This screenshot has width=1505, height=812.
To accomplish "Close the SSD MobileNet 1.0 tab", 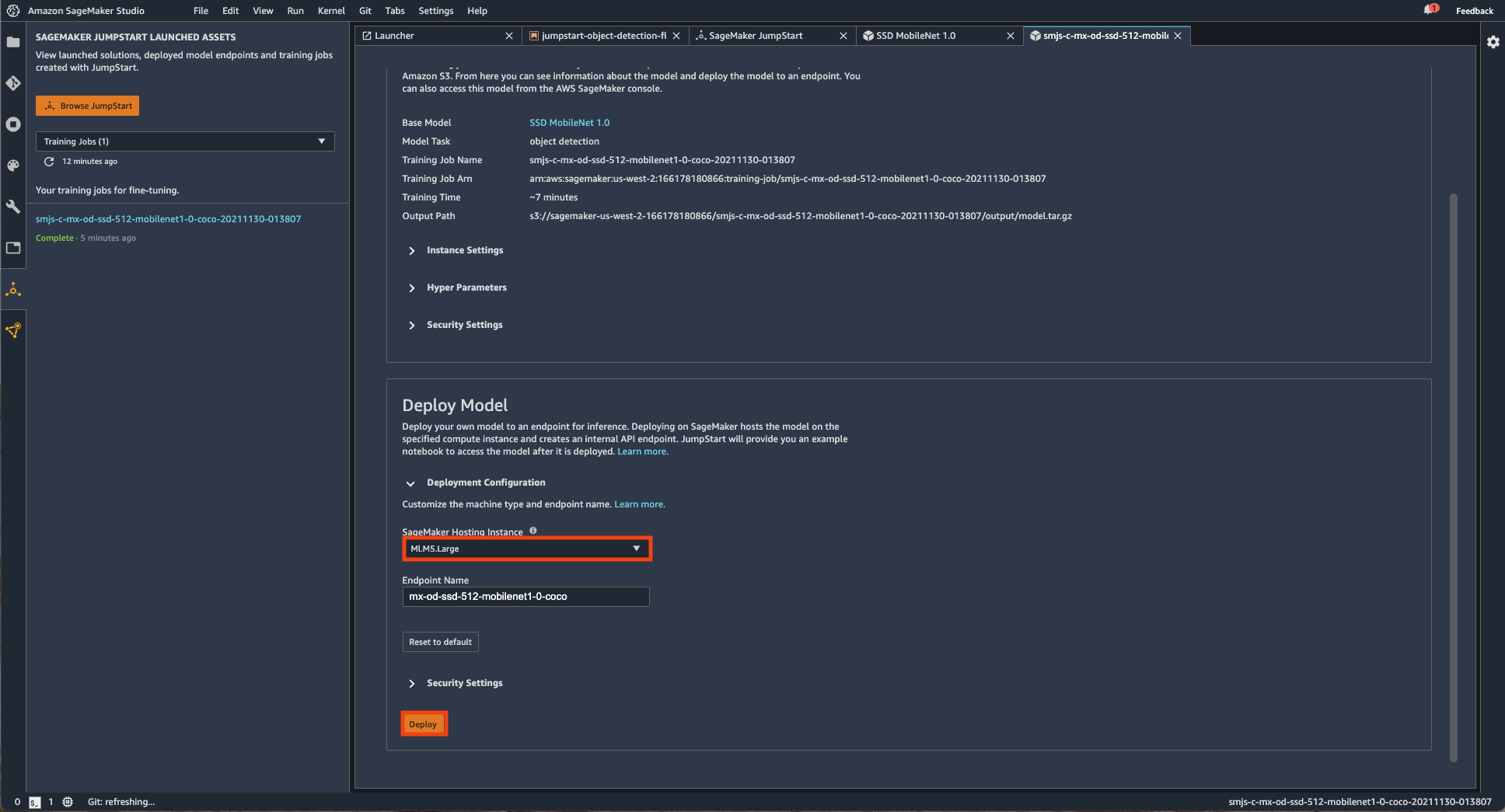I will (1011, 36).
